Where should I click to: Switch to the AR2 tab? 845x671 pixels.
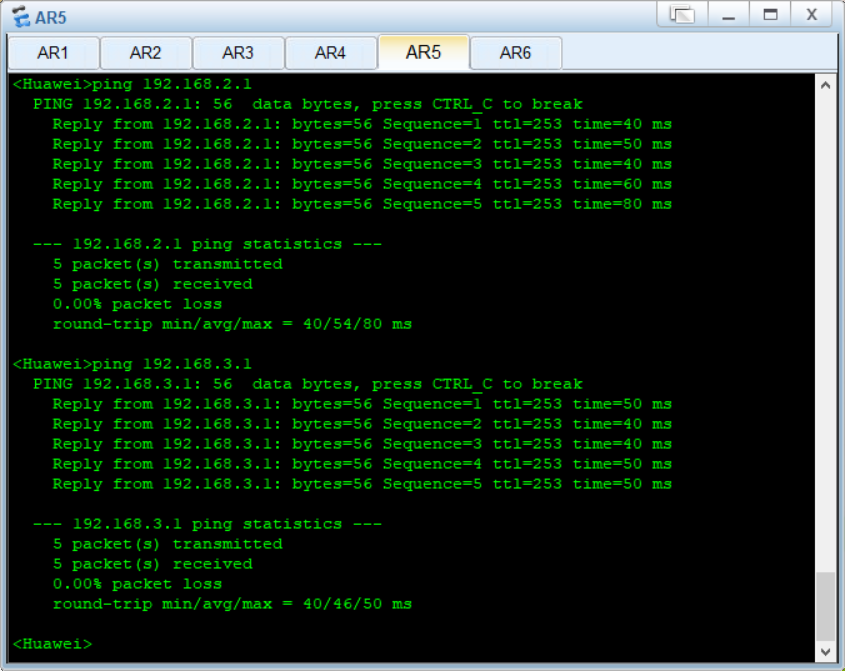(x=146, y=53)
